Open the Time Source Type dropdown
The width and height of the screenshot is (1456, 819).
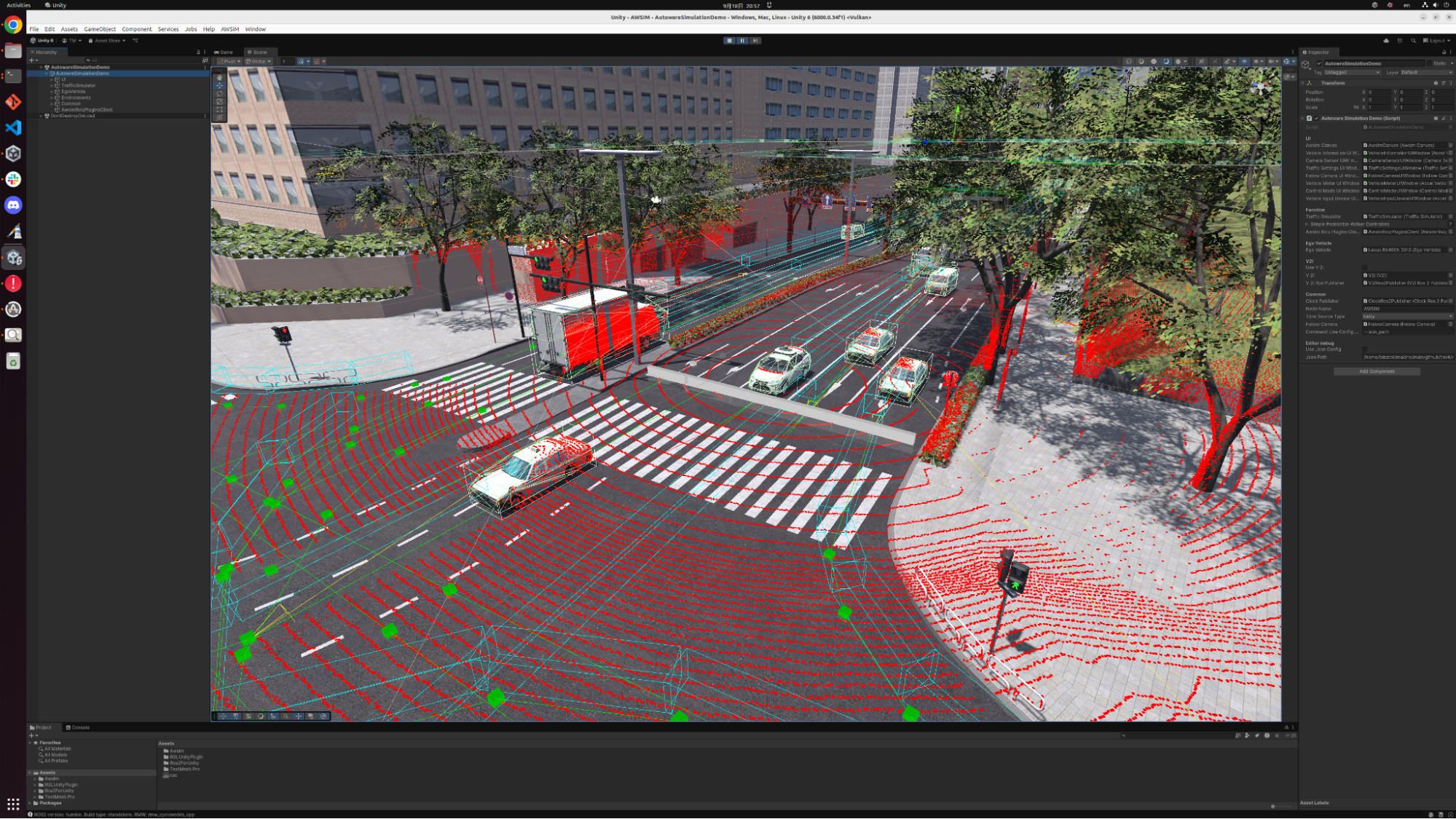[1407, 316]
